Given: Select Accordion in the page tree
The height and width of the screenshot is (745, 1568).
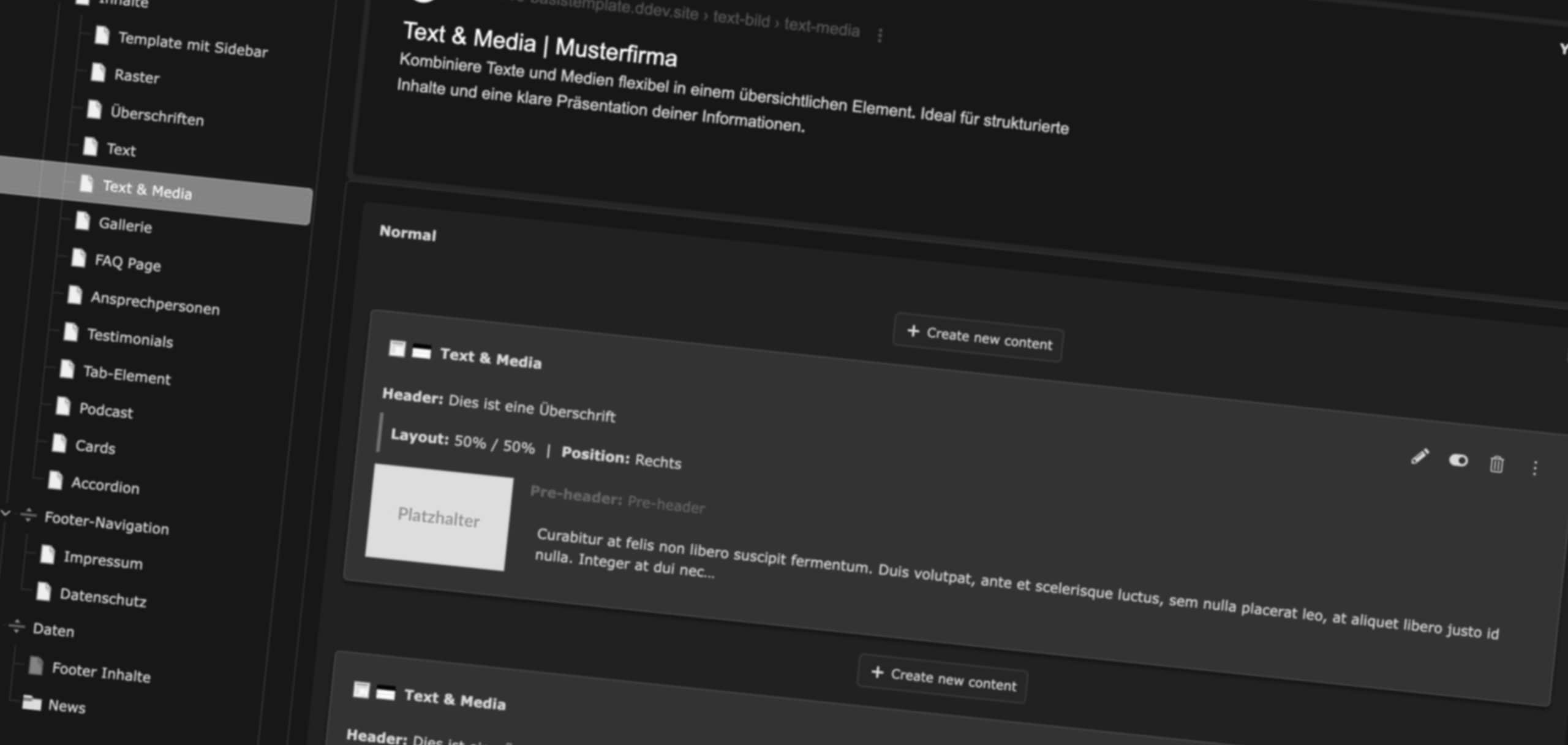Looking at the screenshot, I should (x=105, y=485).
